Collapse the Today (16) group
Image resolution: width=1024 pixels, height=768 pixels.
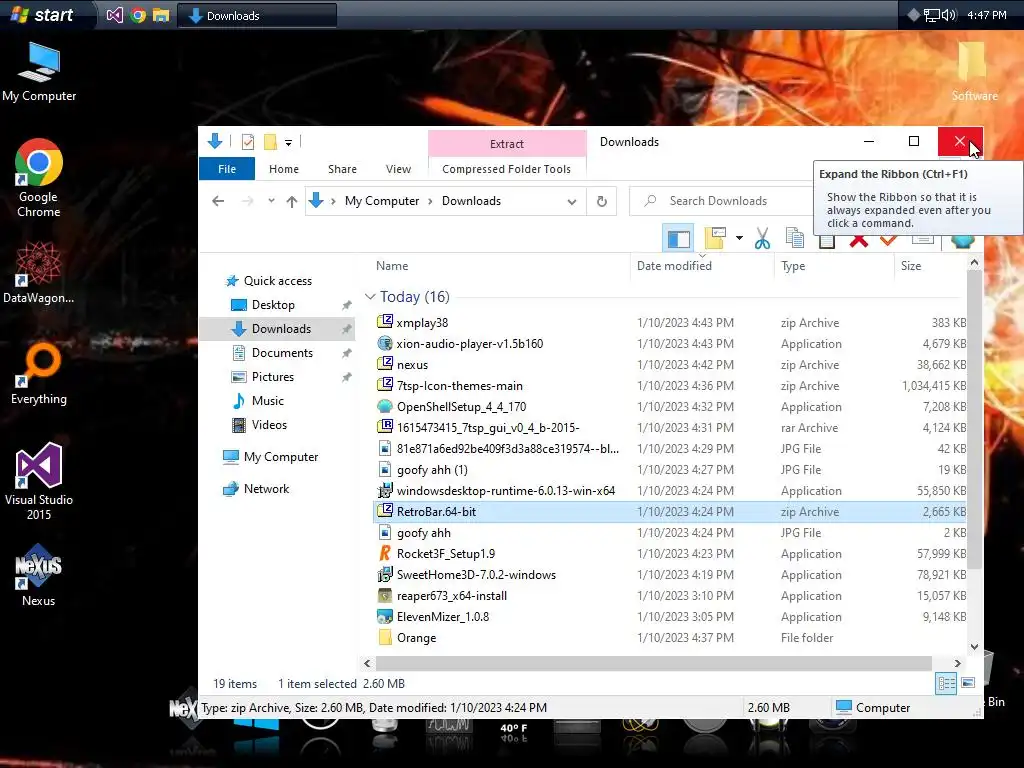coord(370,296)
